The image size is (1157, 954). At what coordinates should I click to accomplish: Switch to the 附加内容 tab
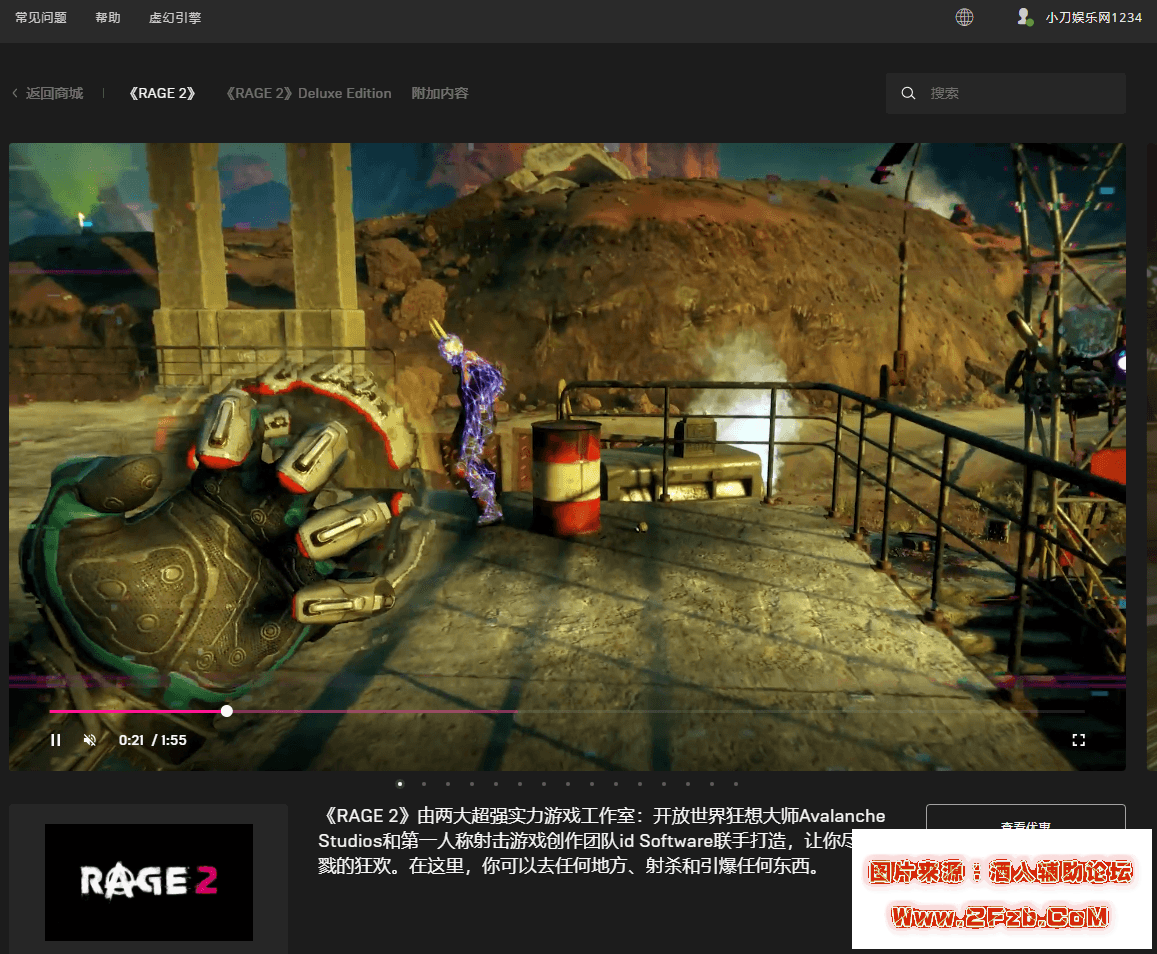point(440,93)
